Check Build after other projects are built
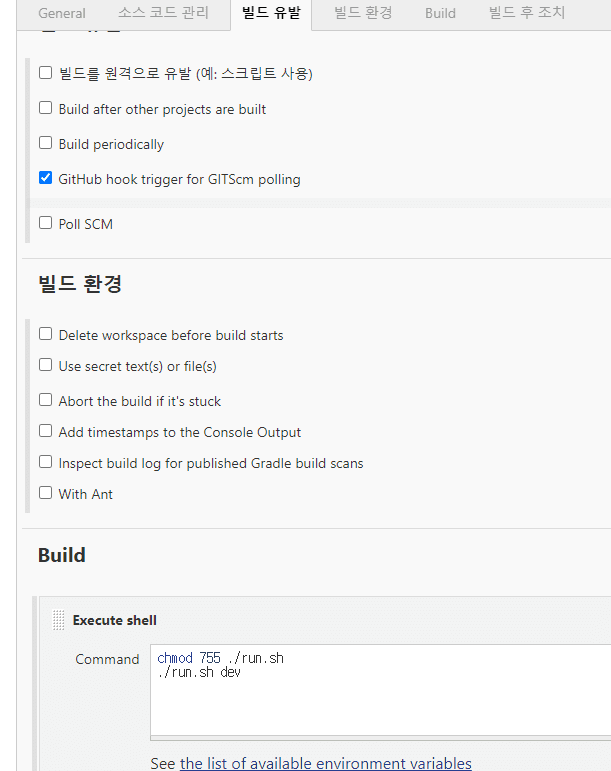611x771 pixels. coord(46,108)
